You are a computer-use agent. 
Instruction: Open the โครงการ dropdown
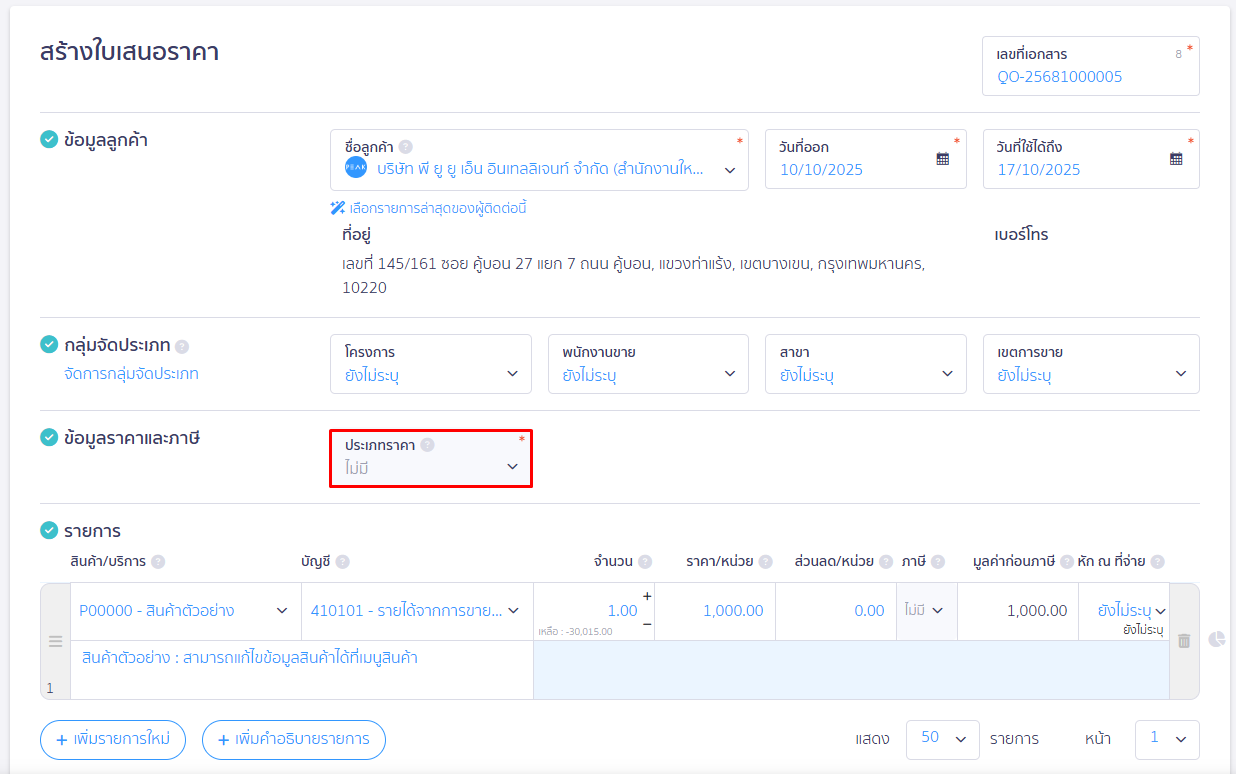[431, 365]
